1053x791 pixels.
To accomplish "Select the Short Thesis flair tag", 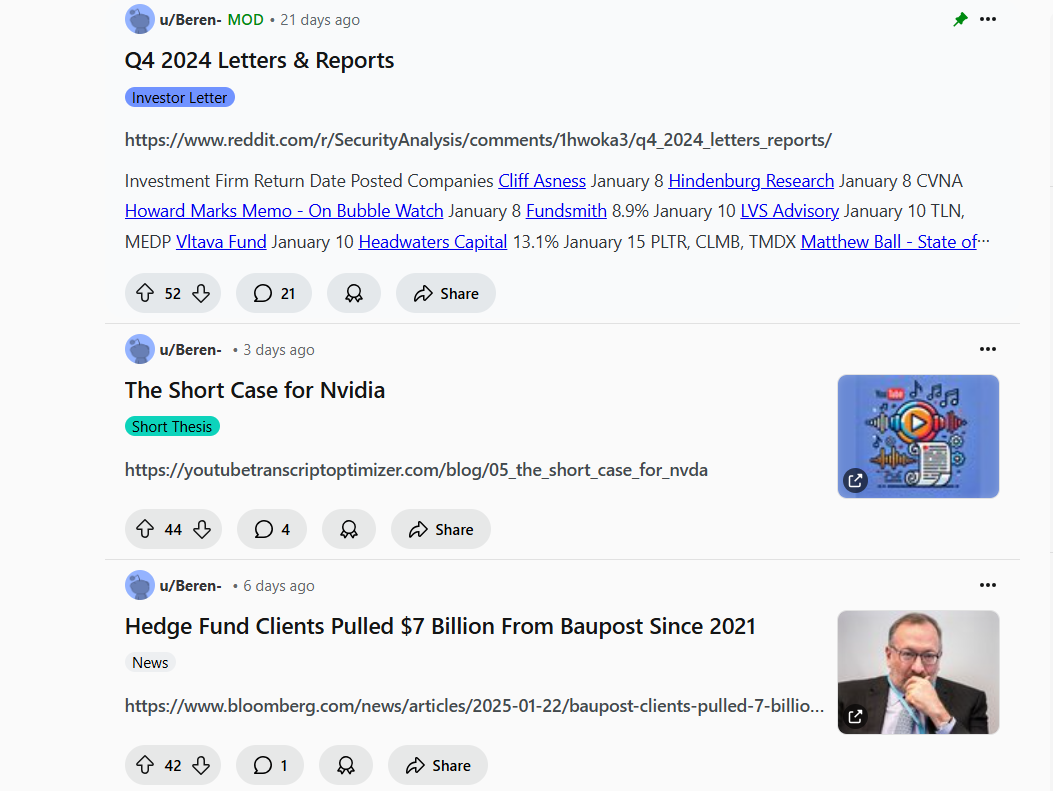I will click(172, 426).
